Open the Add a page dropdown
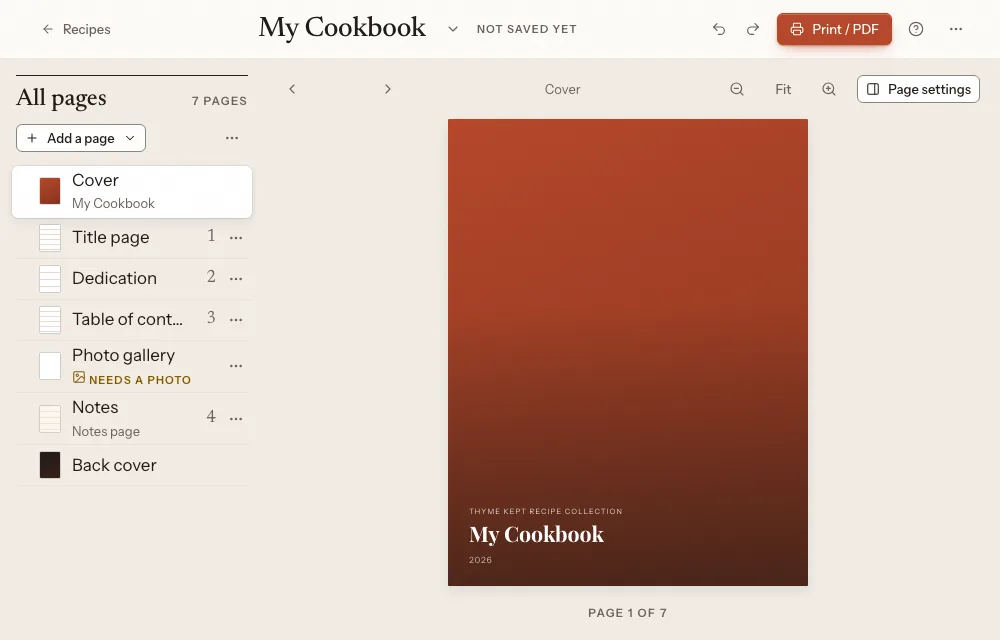 coord(81,138)
